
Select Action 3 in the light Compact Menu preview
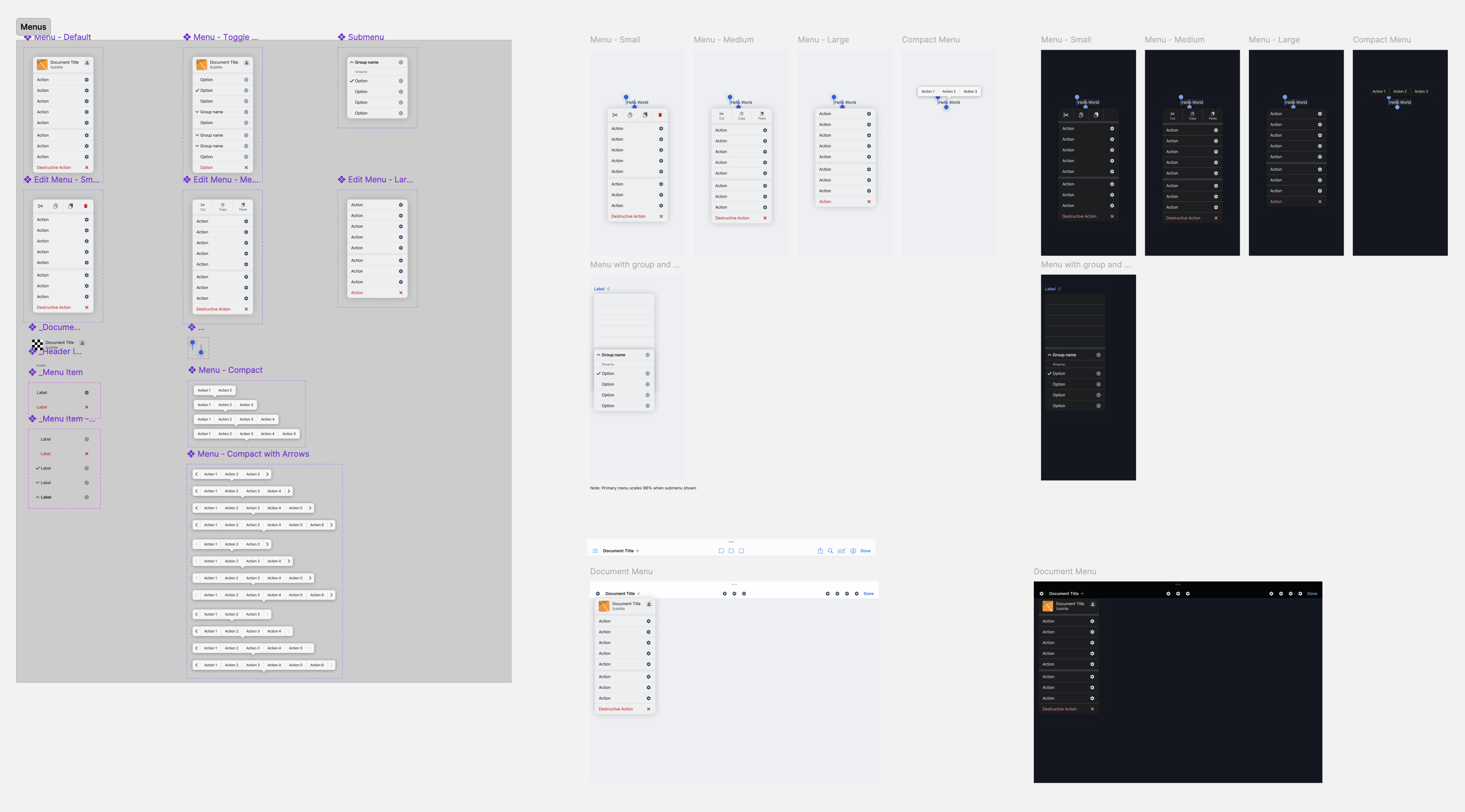pyautogui.click(x=970, y=91)
